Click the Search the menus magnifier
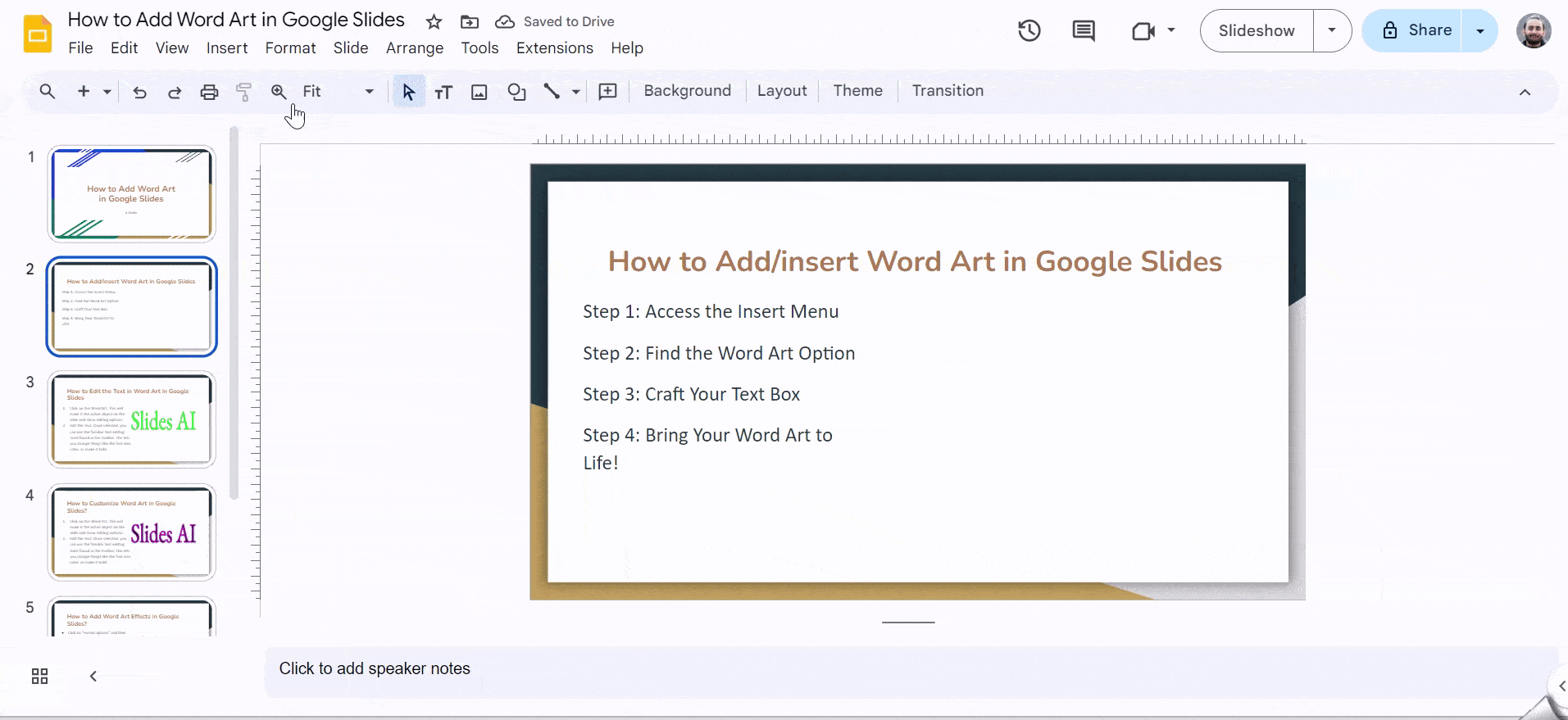Image resolution: width=1568 pixels, height=720 pixels. [x=48, y=92]
